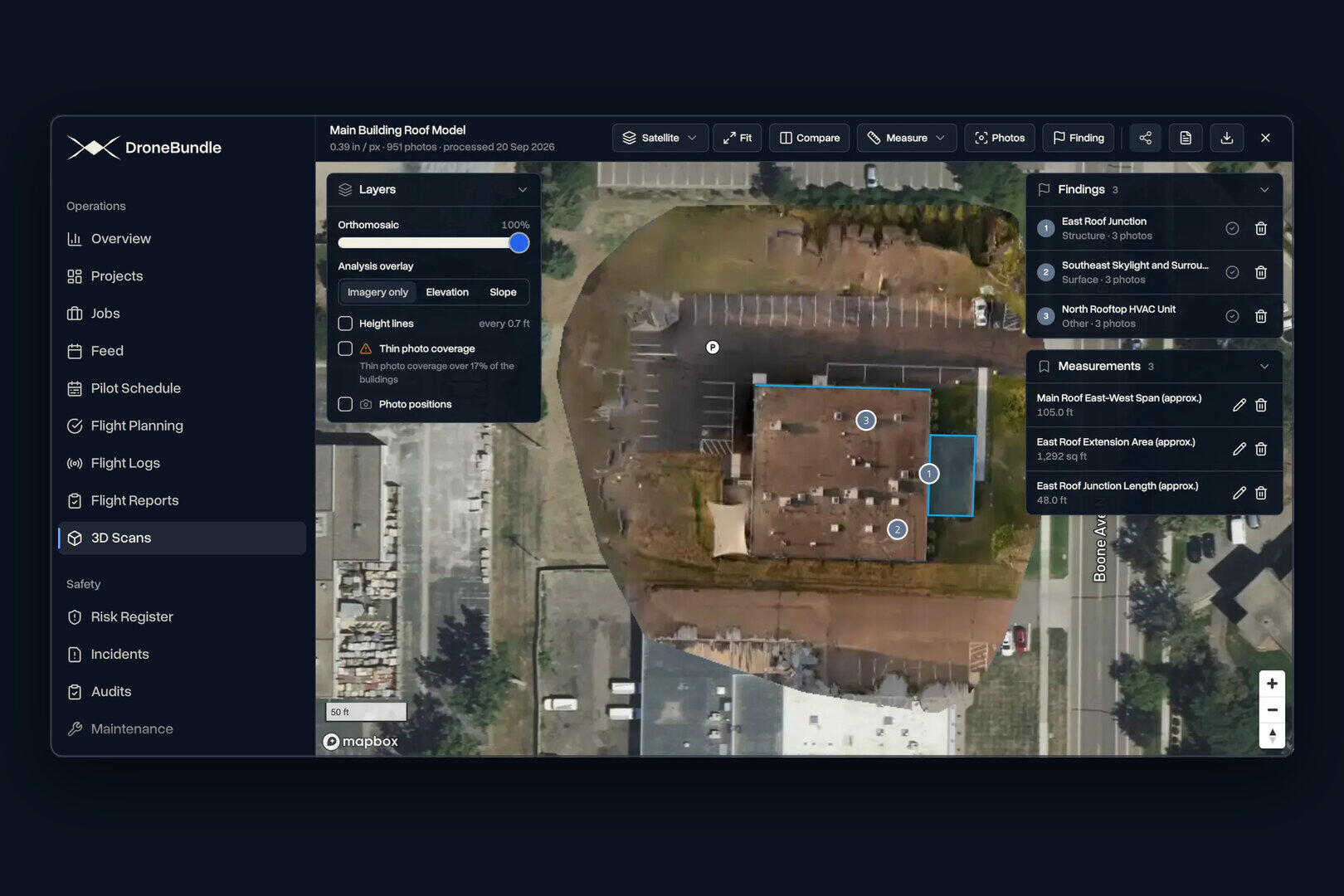Open the Satellite basemap dropdown
Screen dimensions: 1344x896
tap(660, 138)
